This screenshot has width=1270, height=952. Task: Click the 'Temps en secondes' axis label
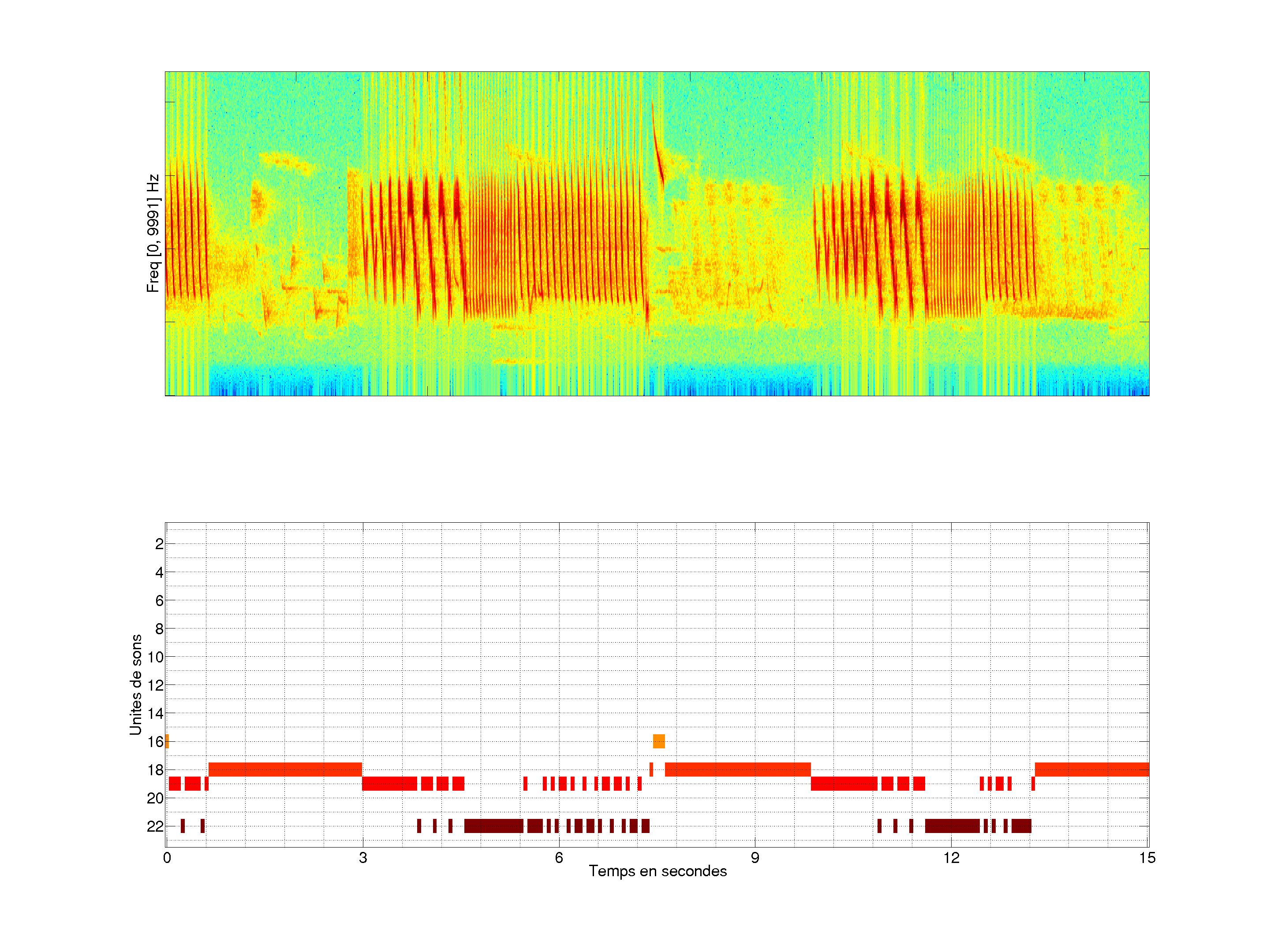(657, 871)
